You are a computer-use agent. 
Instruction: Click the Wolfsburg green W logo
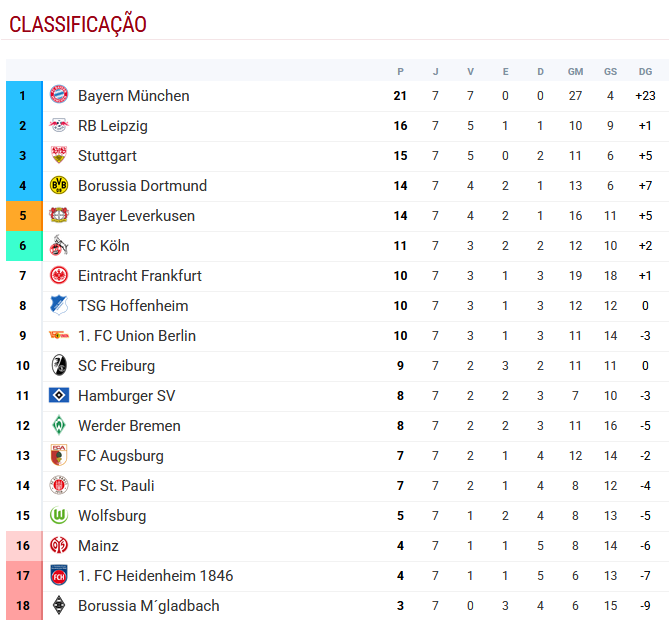[x=59, y=516]
